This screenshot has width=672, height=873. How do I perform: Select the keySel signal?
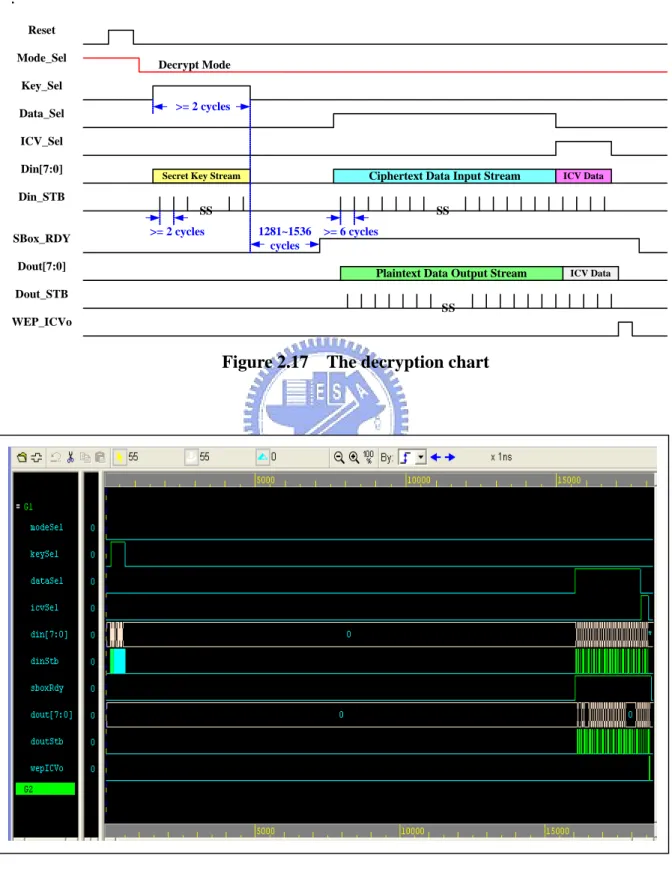point(44,554)
